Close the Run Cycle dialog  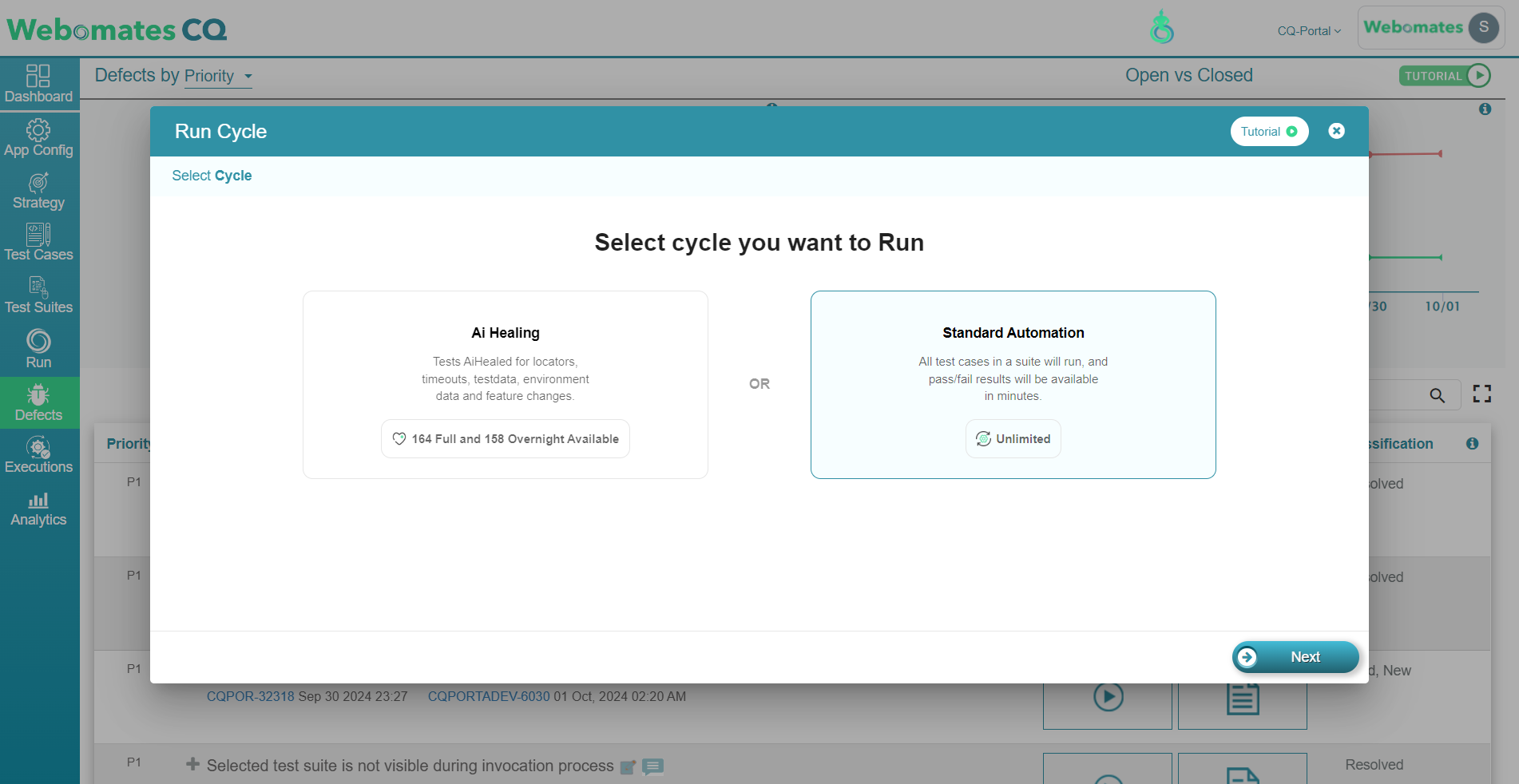coord(1336,131)
